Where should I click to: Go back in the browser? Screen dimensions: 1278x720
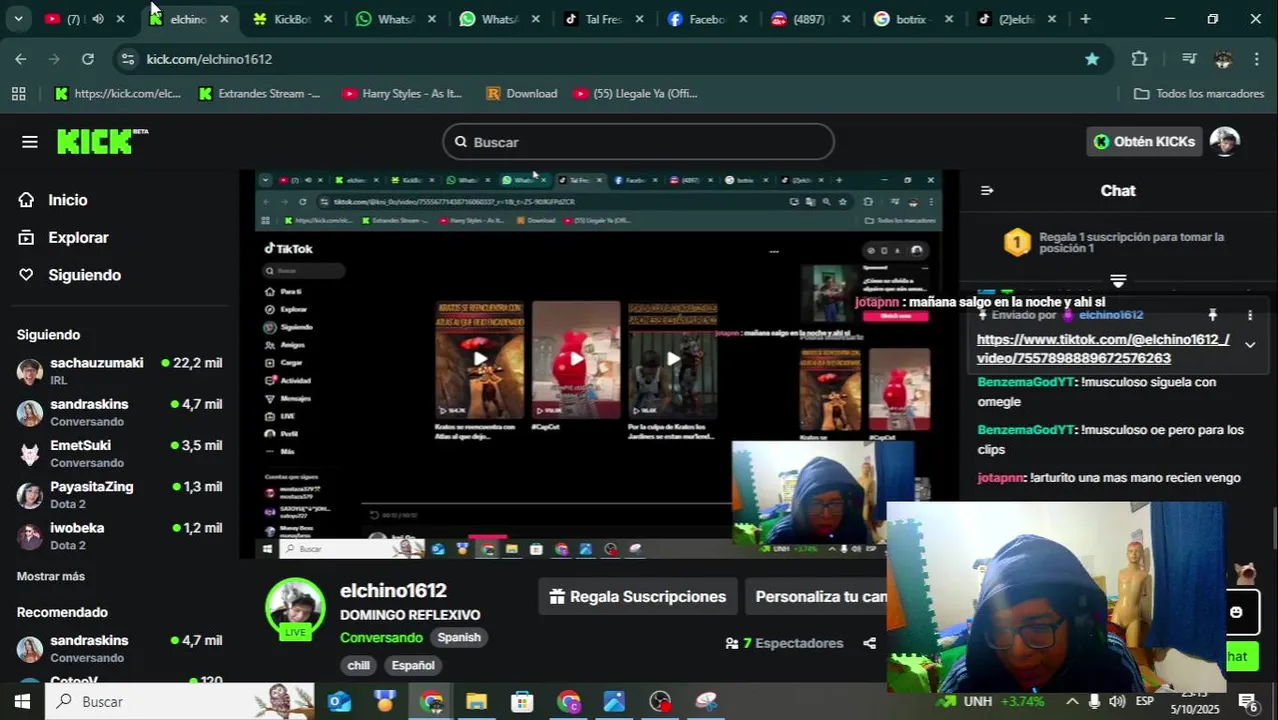(x=21, y=59)
